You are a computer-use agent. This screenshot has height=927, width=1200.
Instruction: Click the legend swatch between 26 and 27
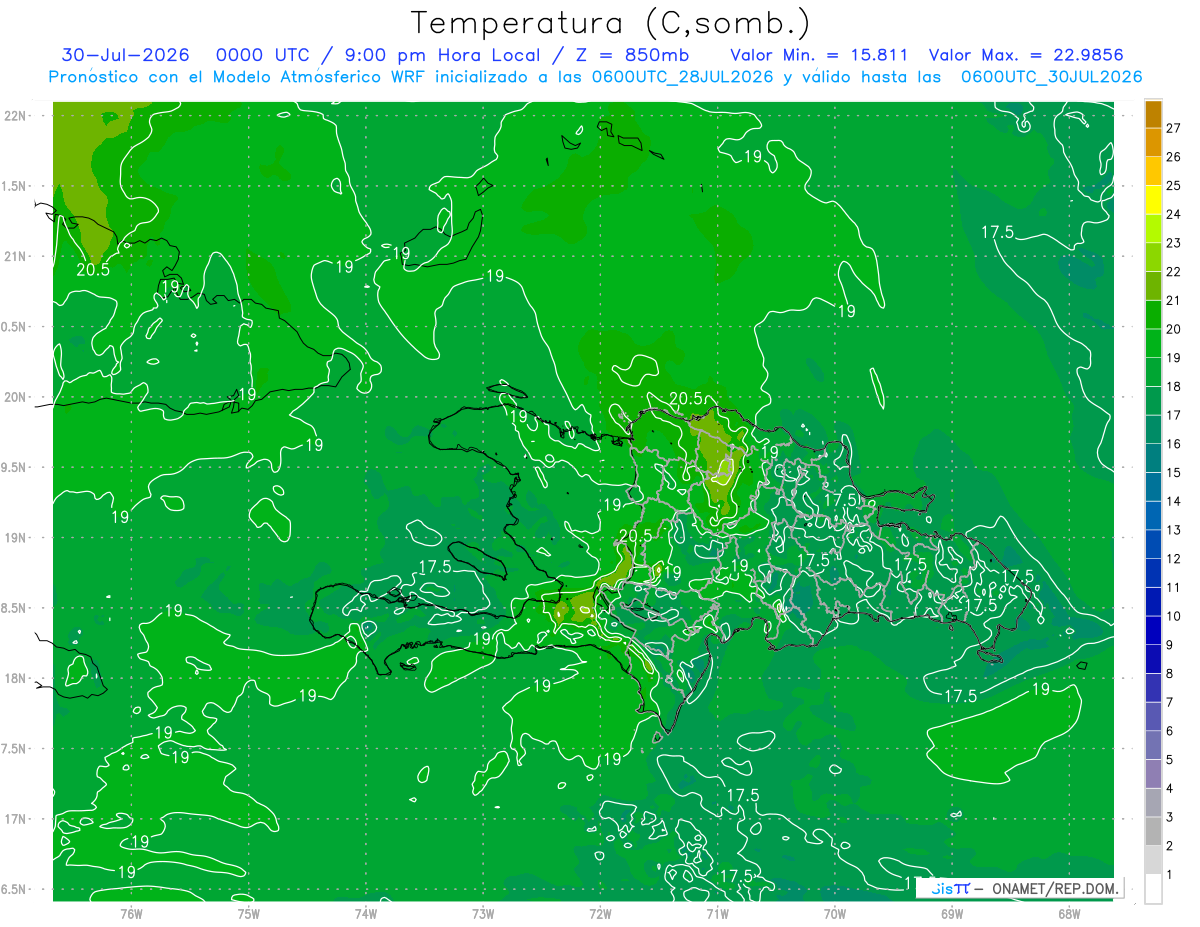(1153, 142)
